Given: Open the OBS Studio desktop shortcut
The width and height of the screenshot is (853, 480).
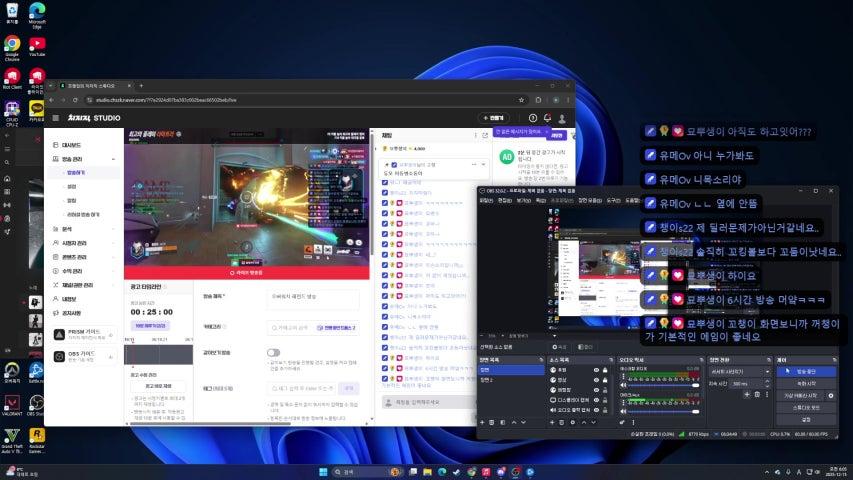Looking at the screenshot, I should [x=36, y=405].
